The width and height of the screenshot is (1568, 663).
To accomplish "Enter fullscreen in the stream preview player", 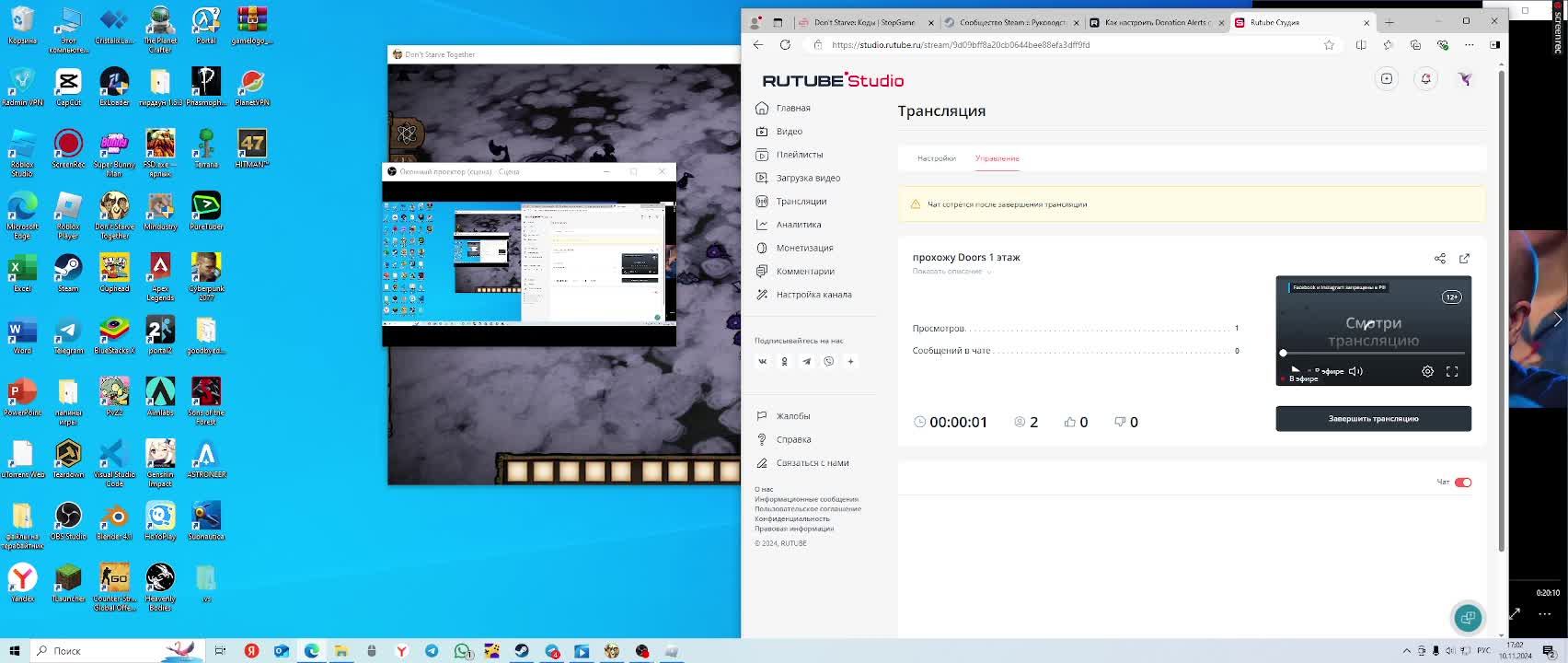I will [1452, 372].
